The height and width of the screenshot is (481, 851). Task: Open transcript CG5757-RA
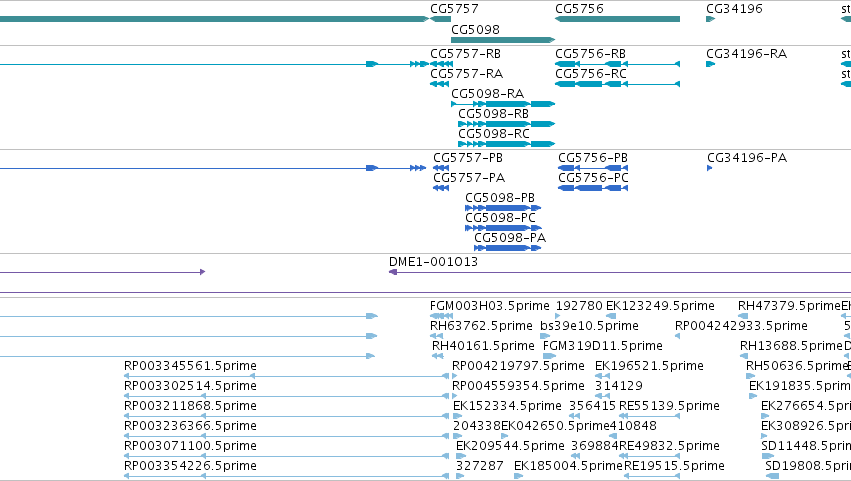[x=467, y=74]
